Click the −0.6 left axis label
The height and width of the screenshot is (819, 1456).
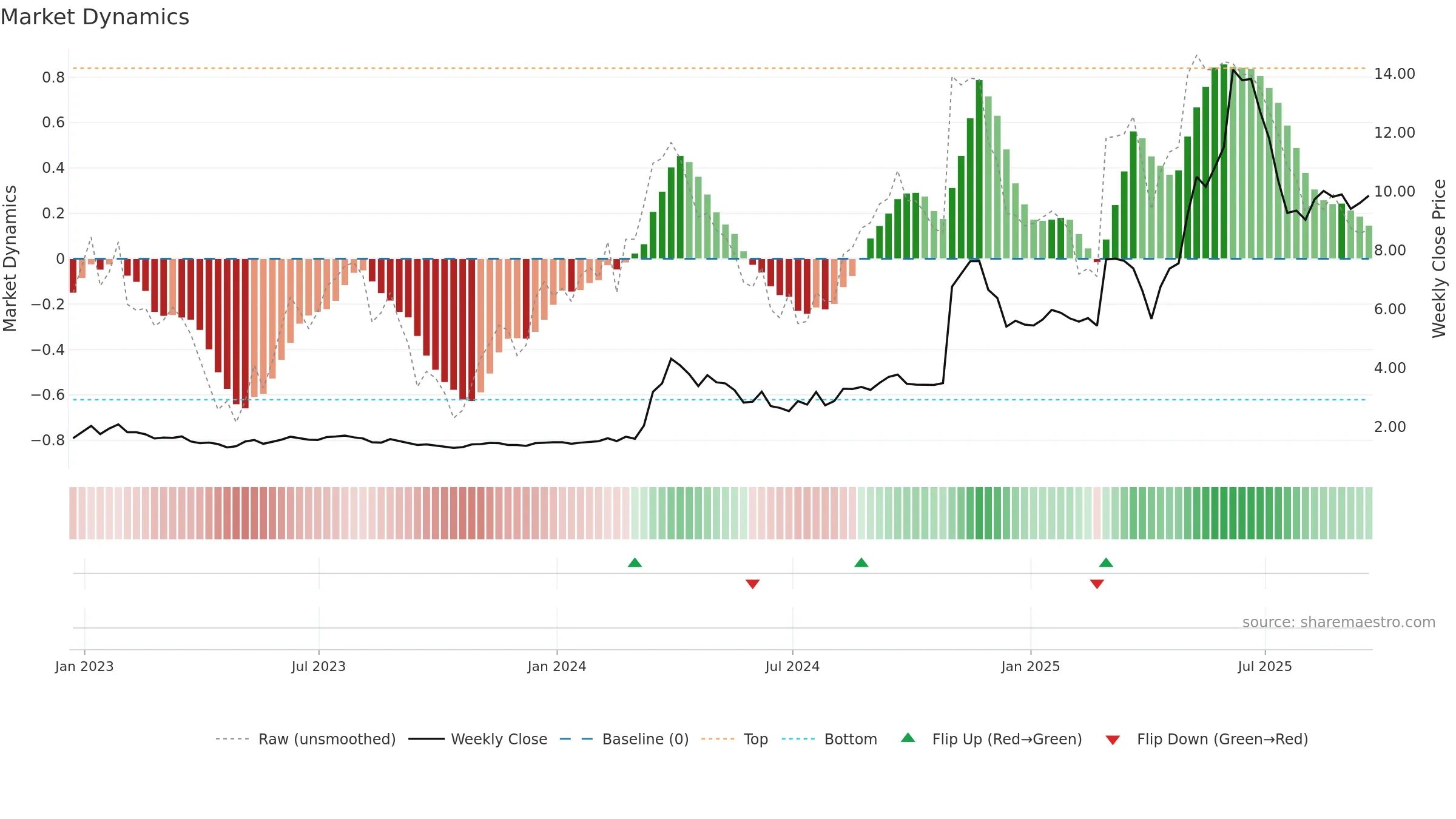click(48, 395)
